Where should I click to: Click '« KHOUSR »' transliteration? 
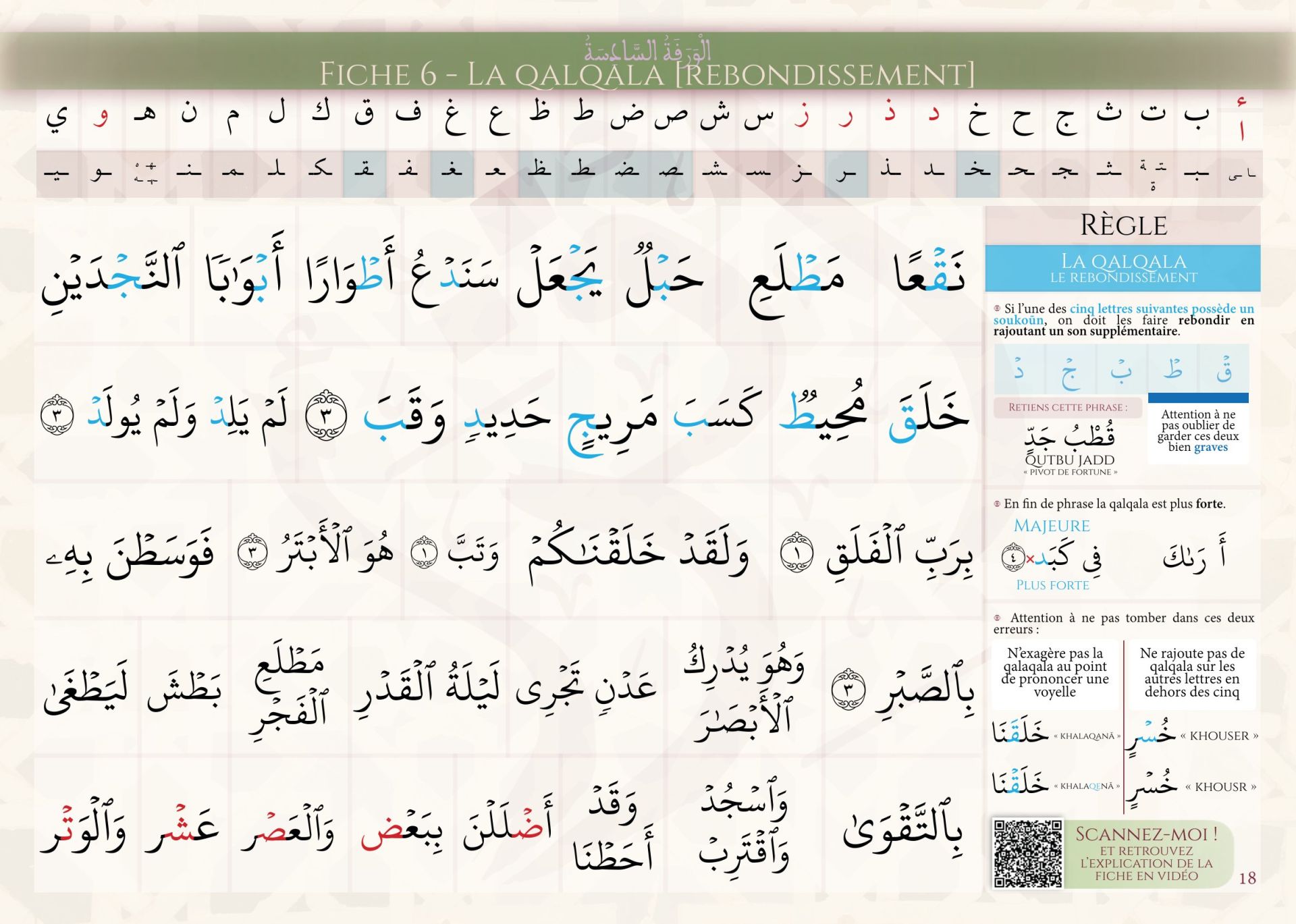pos(1221,787)
